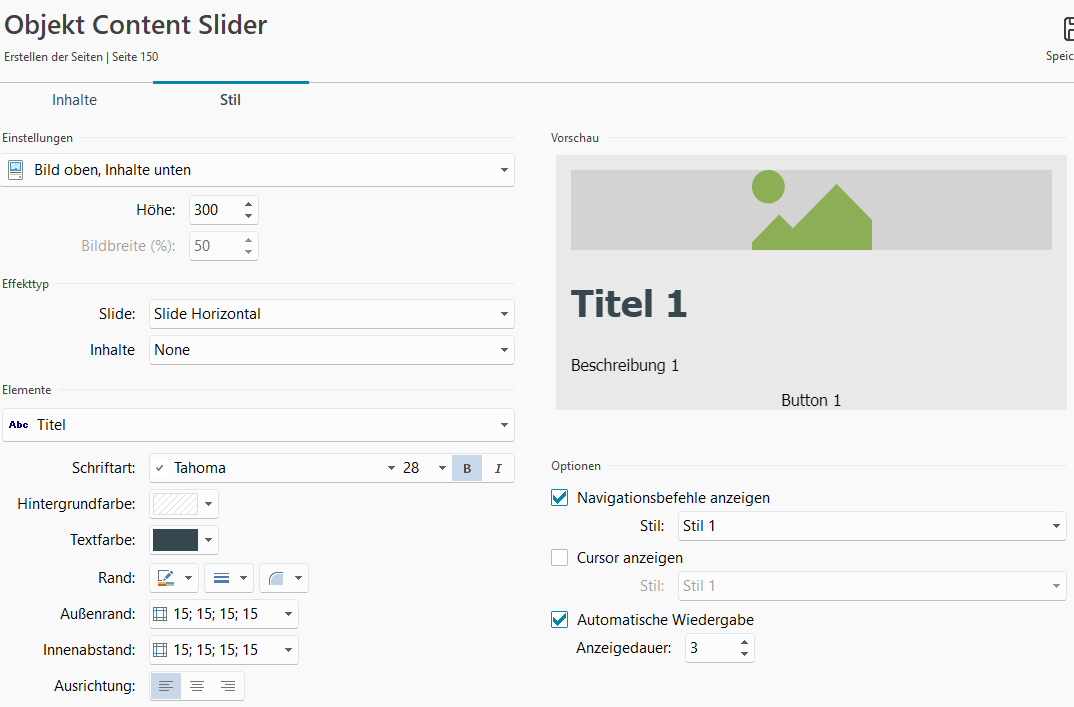The width and height of the screenshot is (1074, 707).
Task: Uncheck Automatische Wiedergabe
Action: pos(560,620)
